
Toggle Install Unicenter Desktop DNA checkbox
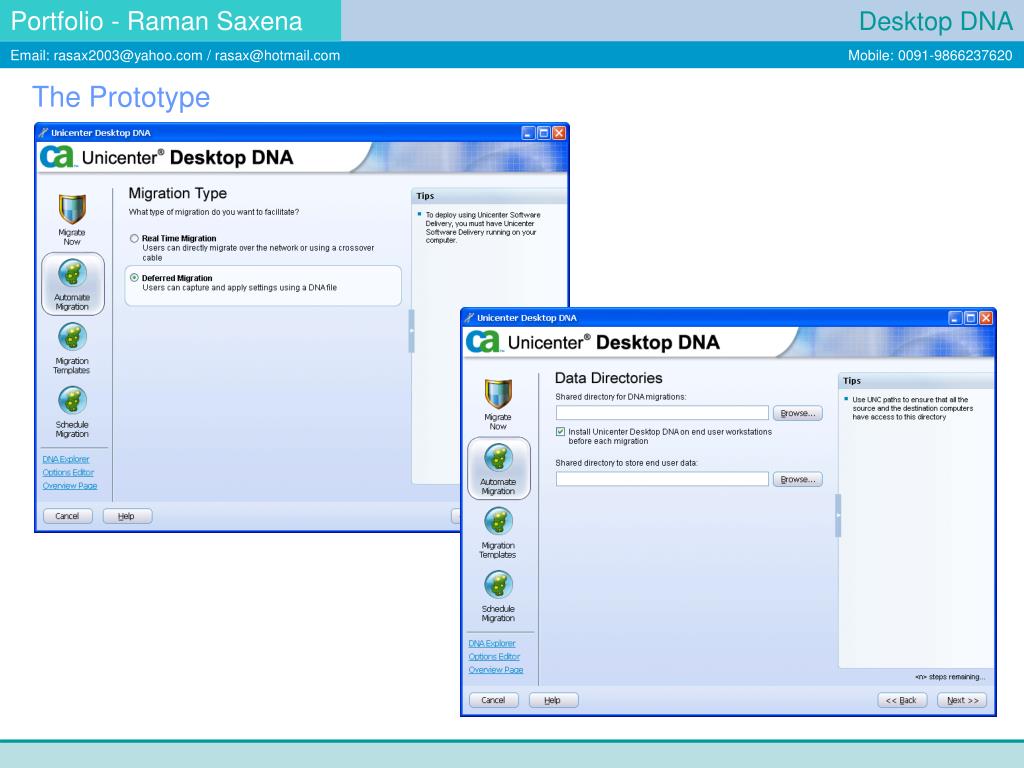pos(560,432)
